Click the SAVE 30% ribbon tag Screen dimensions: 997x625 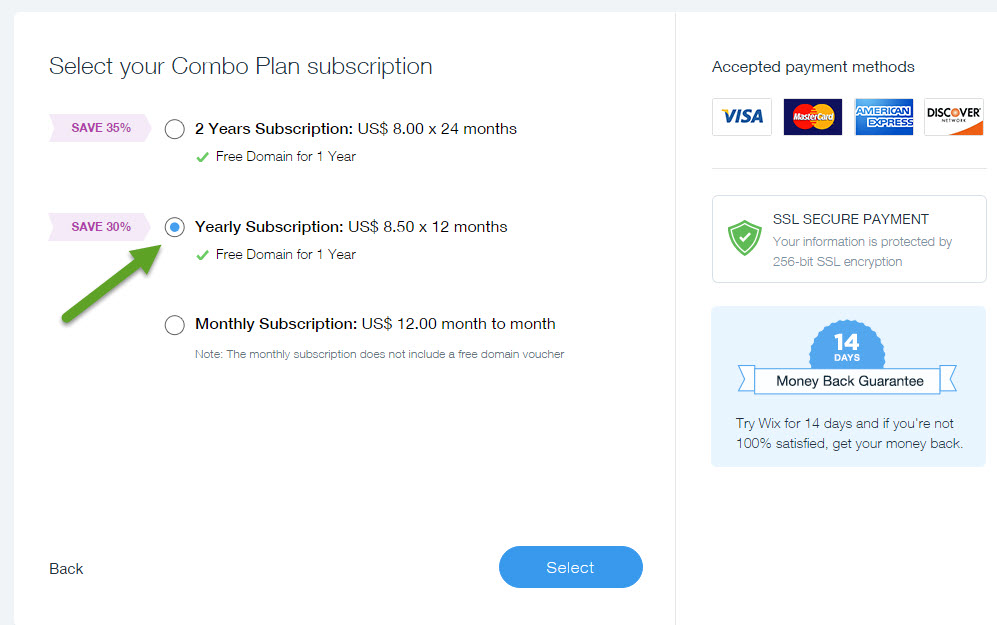100,227
